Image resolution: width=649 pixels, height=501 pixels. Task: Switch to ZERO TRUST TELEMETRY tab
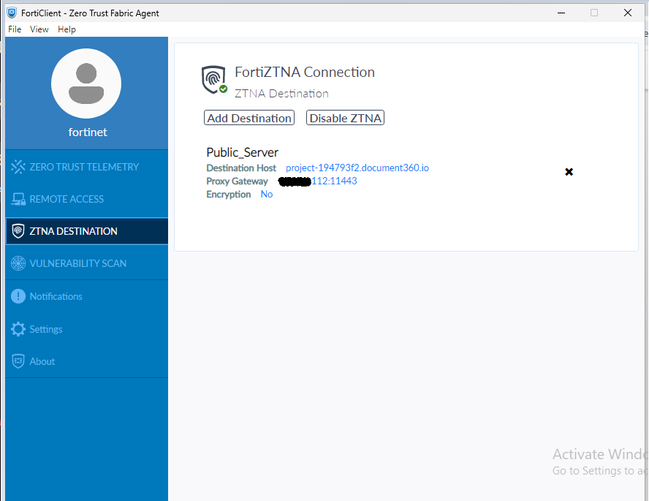tap(87, 167)
